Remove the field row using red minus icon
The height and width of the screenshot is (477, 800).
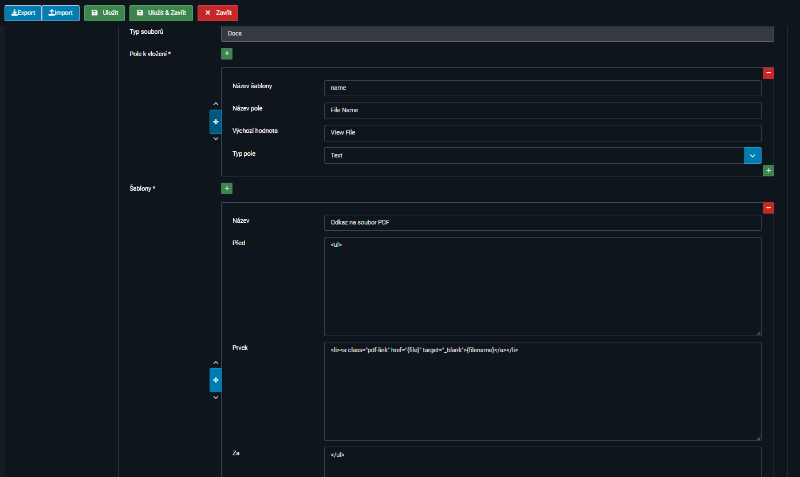coord(768,73)
